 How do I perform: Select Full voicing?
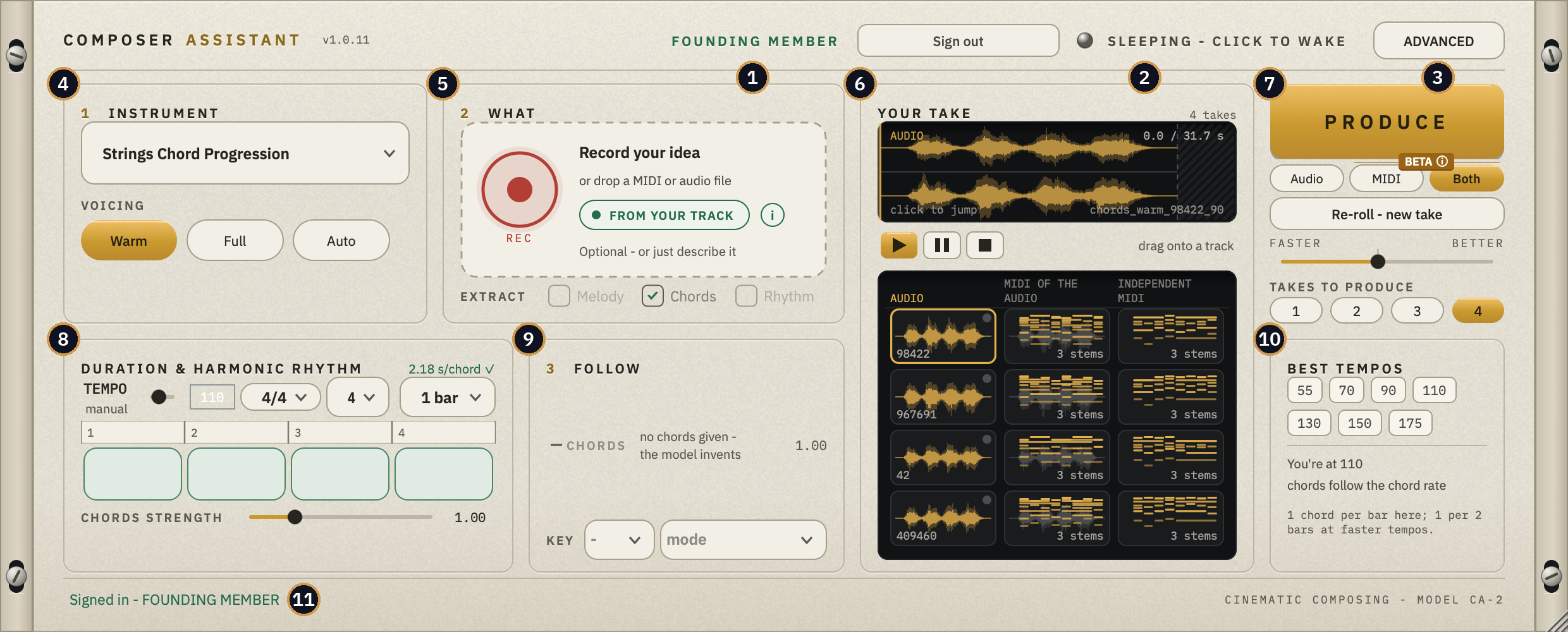tap(235, 240)
